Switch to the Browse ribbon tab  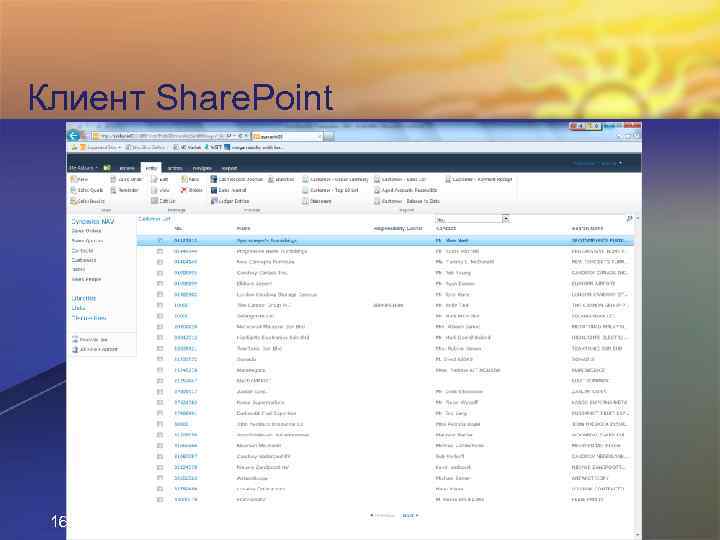point(127,168)
